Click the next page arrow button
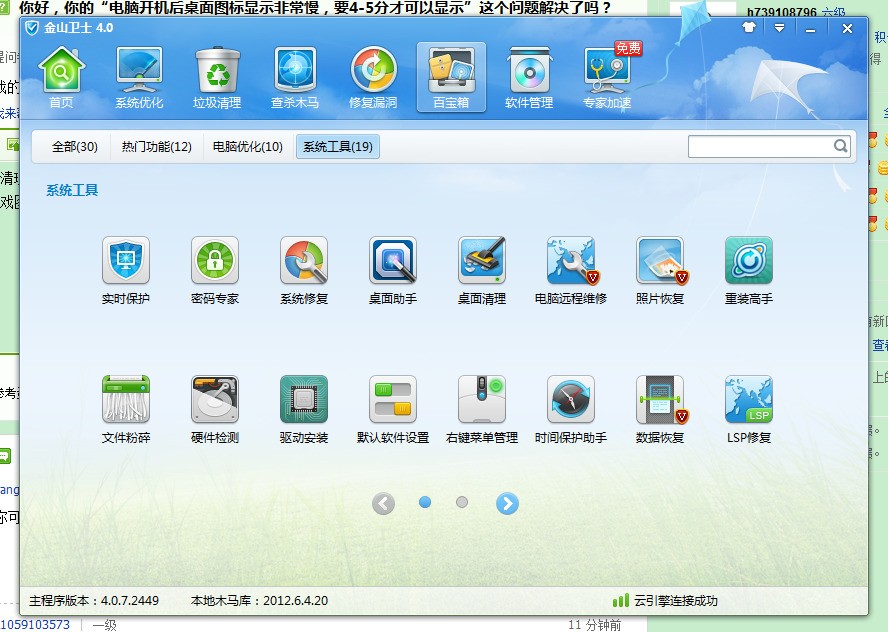This screenshot has width=888, height=632. tap(508, 504)
